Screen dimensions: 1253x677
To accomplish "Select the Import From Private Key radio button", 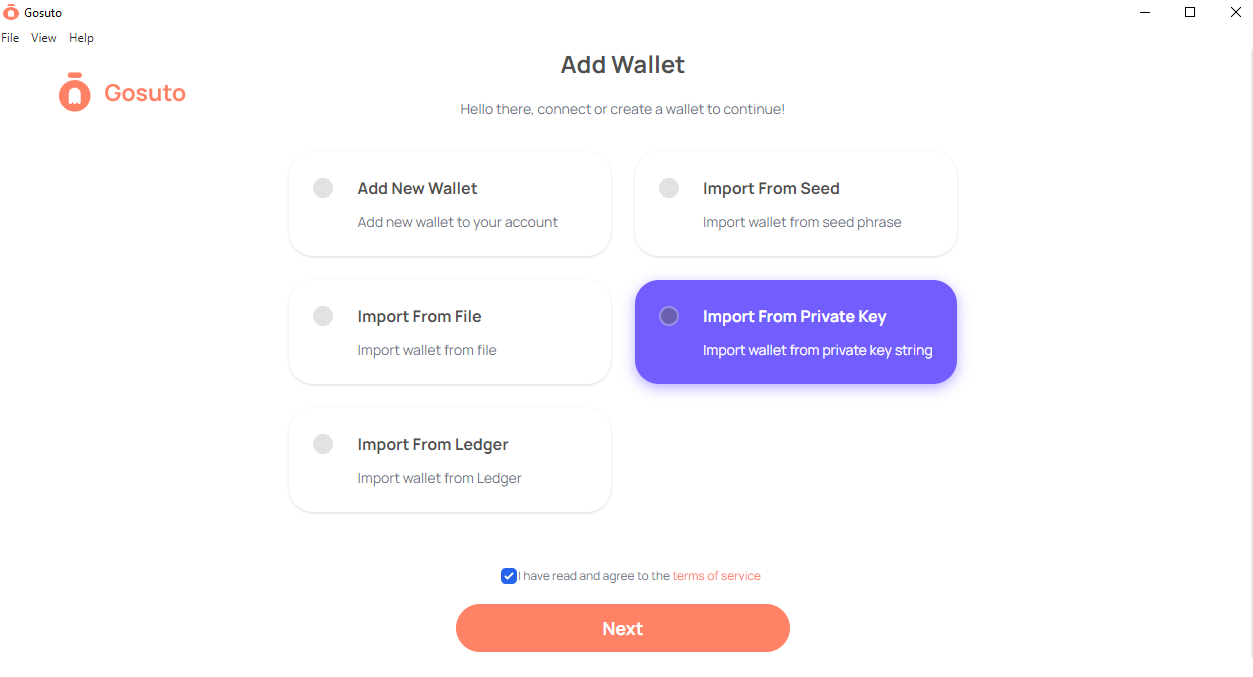I will pyautogui.click(x=669, y=316).
